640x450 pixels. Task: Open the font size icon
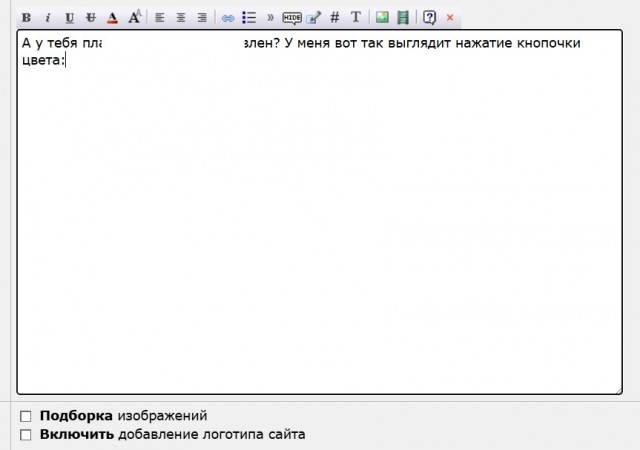[134, 17]
